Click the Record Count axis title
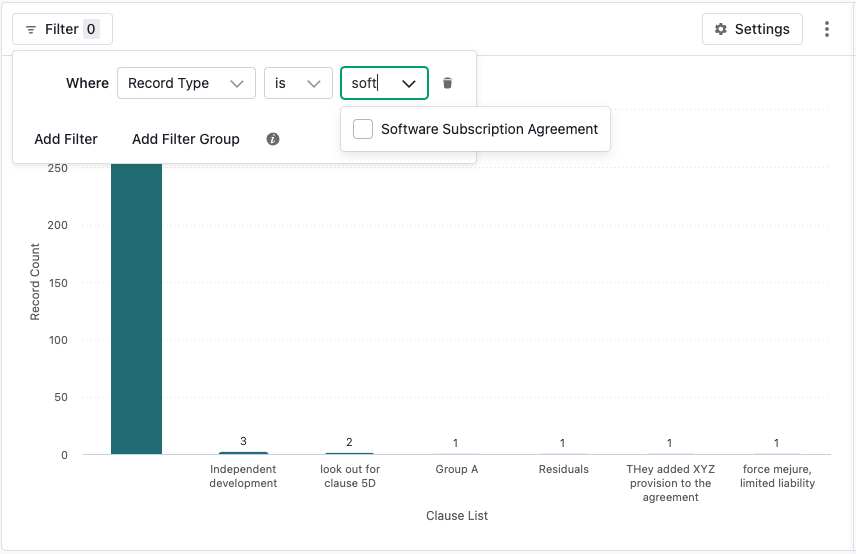The width and height of the screenshot is (856, 554). point(35,282)
